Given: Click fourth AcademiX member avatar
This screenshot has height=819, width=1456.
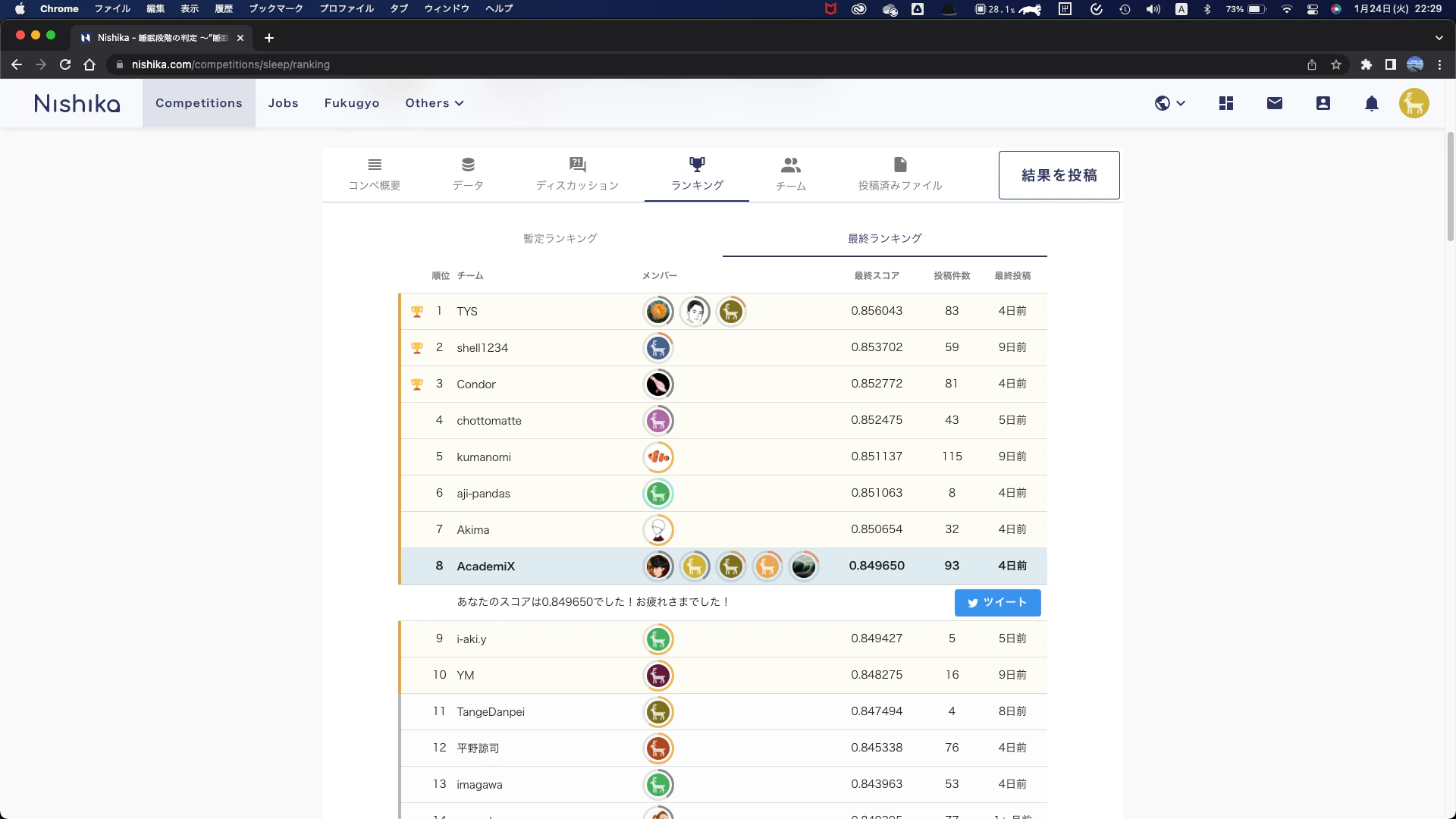Looking at the screenshot, I should tap(767, 566).
